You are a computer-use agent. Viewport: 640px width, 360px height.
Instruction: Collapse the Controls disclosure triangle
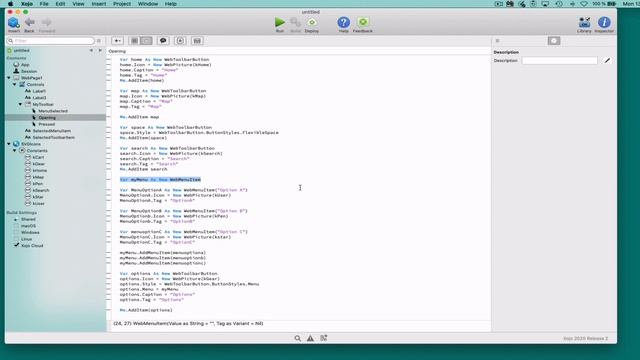click(15, 84)
